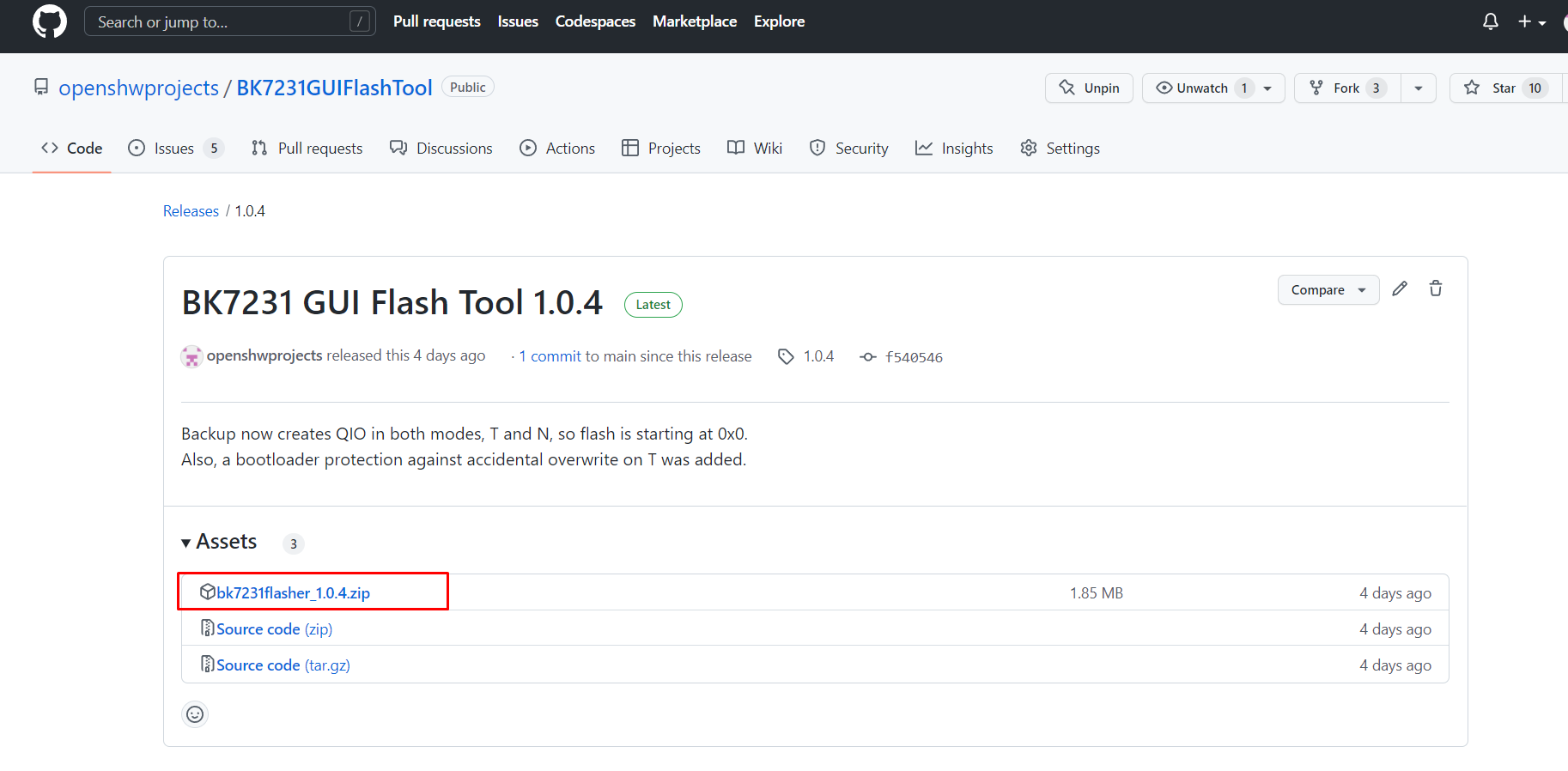The height and width of the screenshot is (771, 1568).
Task: Delete this release with trash icon
Action: pyautogui.click(x=1436, y=289)
